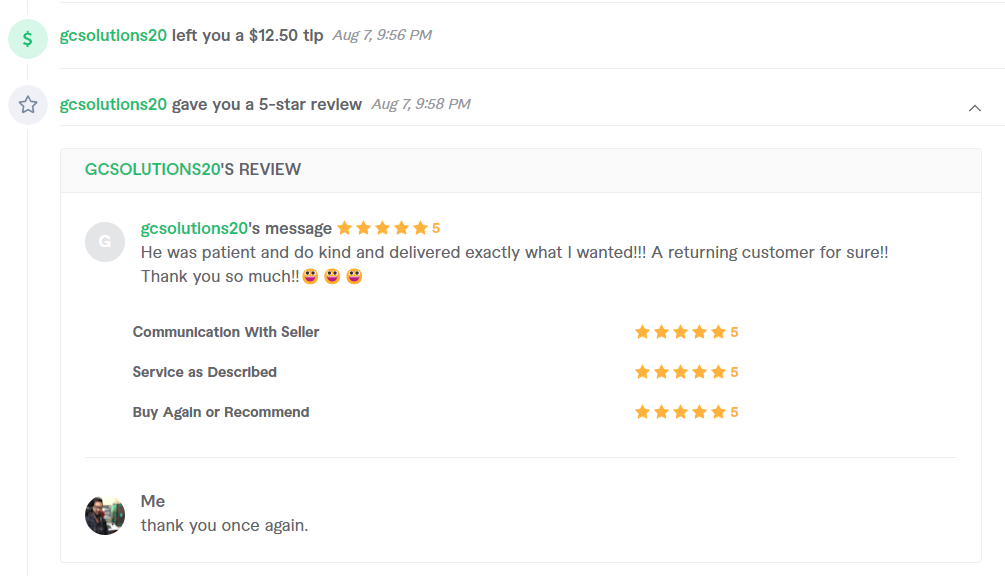This screenshot has height=576, width=1005.
Task: Open gcsolutions20 link in the tip notification
Action: 113,35
